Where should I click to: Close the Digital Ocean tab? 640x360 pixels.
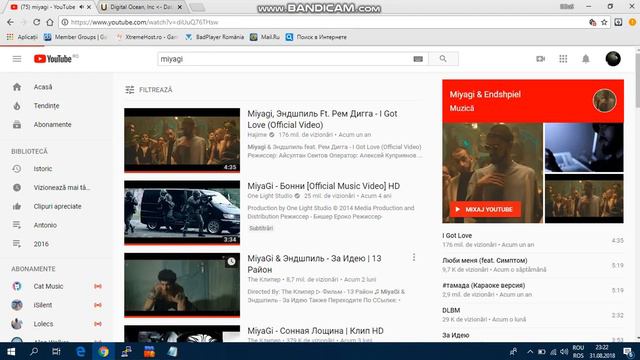pos(180,7)
